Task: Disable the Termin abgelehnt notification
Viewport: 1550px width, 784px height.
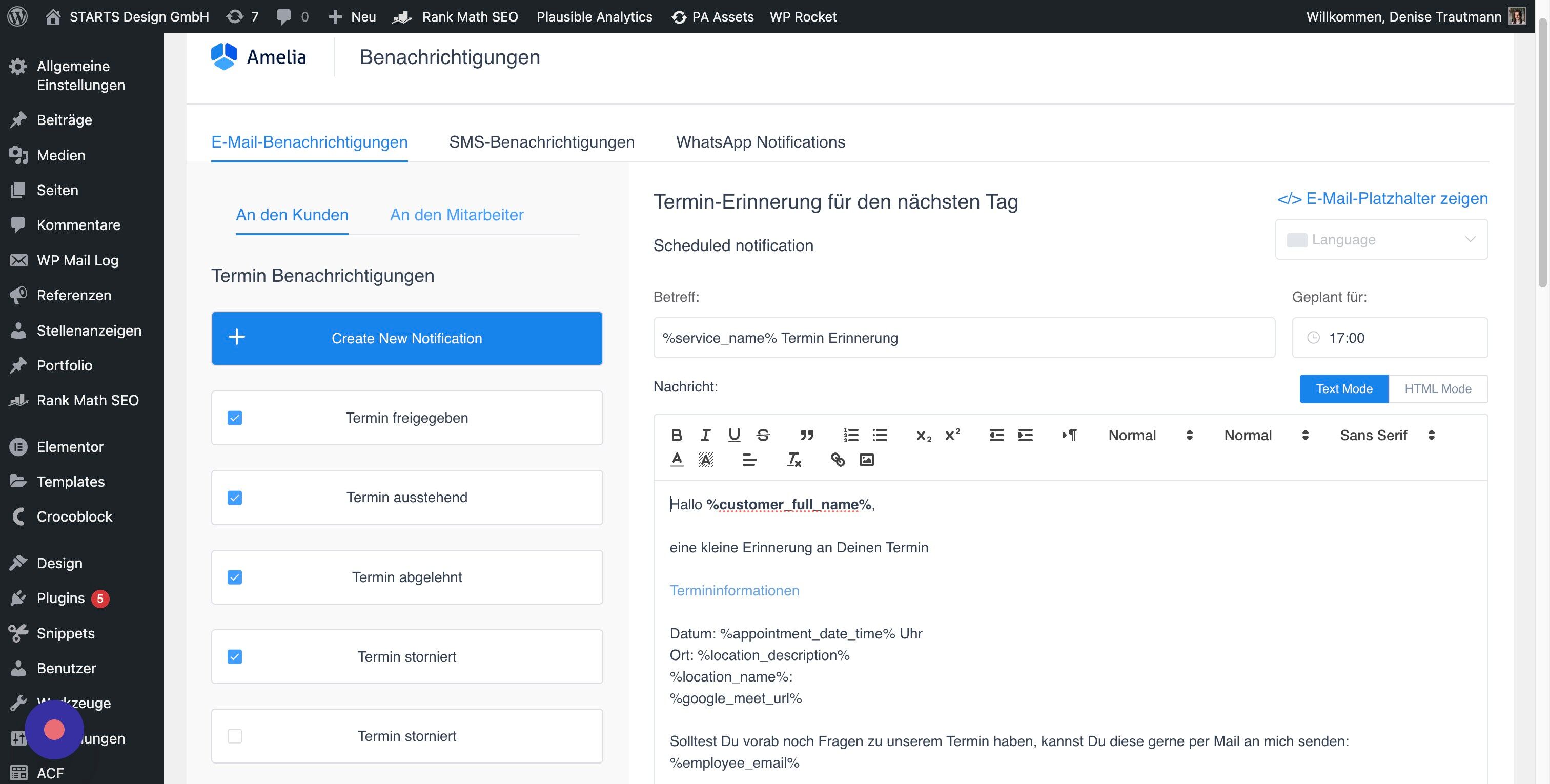Action: (x=234, y=577)
